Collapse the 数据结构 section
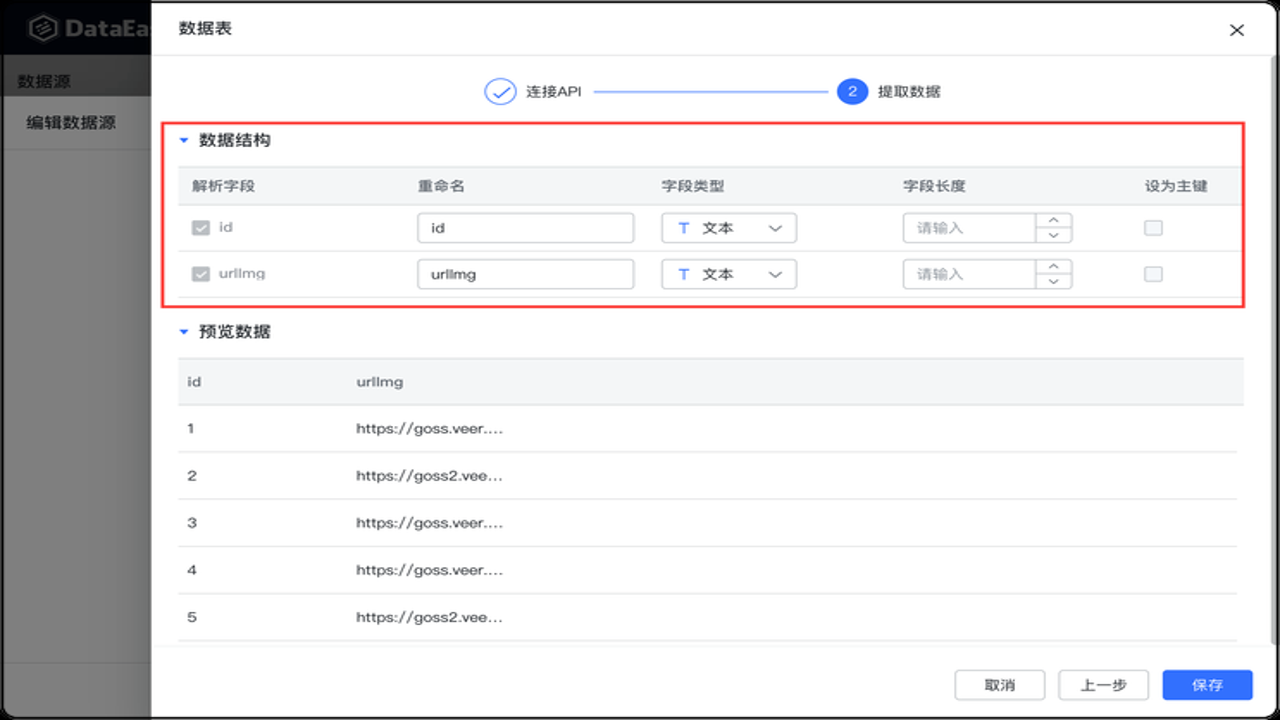This screenshot has width=1280, height=720. tap(184, 141)
